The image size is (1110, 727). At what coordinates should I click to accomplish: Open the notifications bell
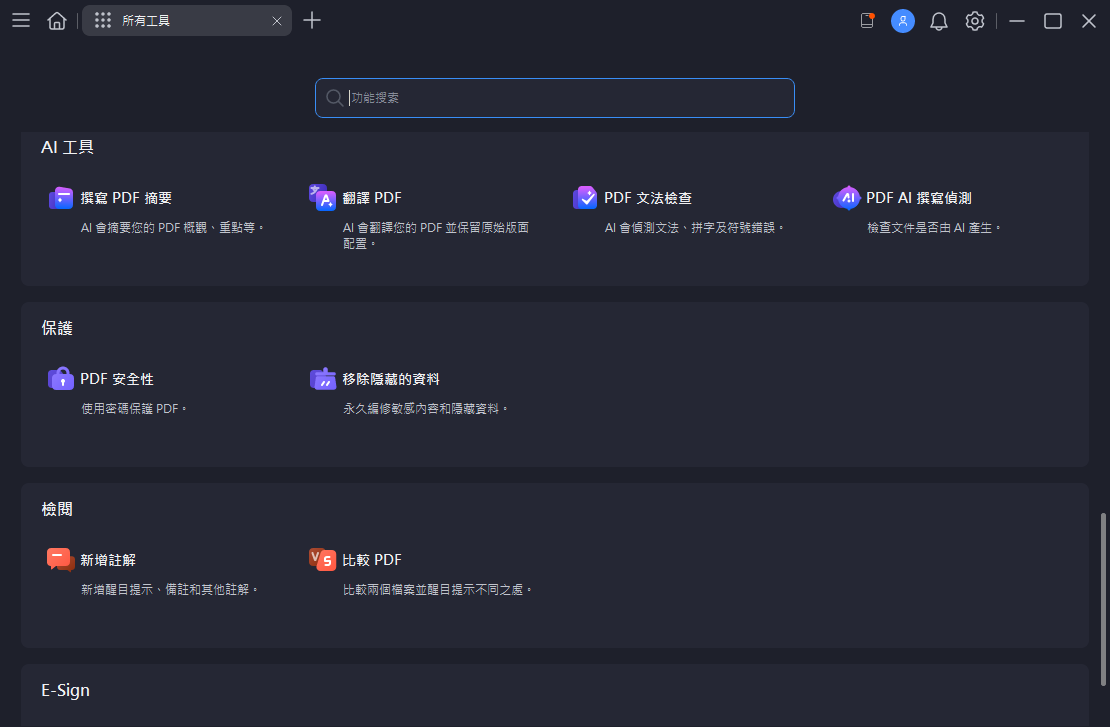click(x=938, y=21)
